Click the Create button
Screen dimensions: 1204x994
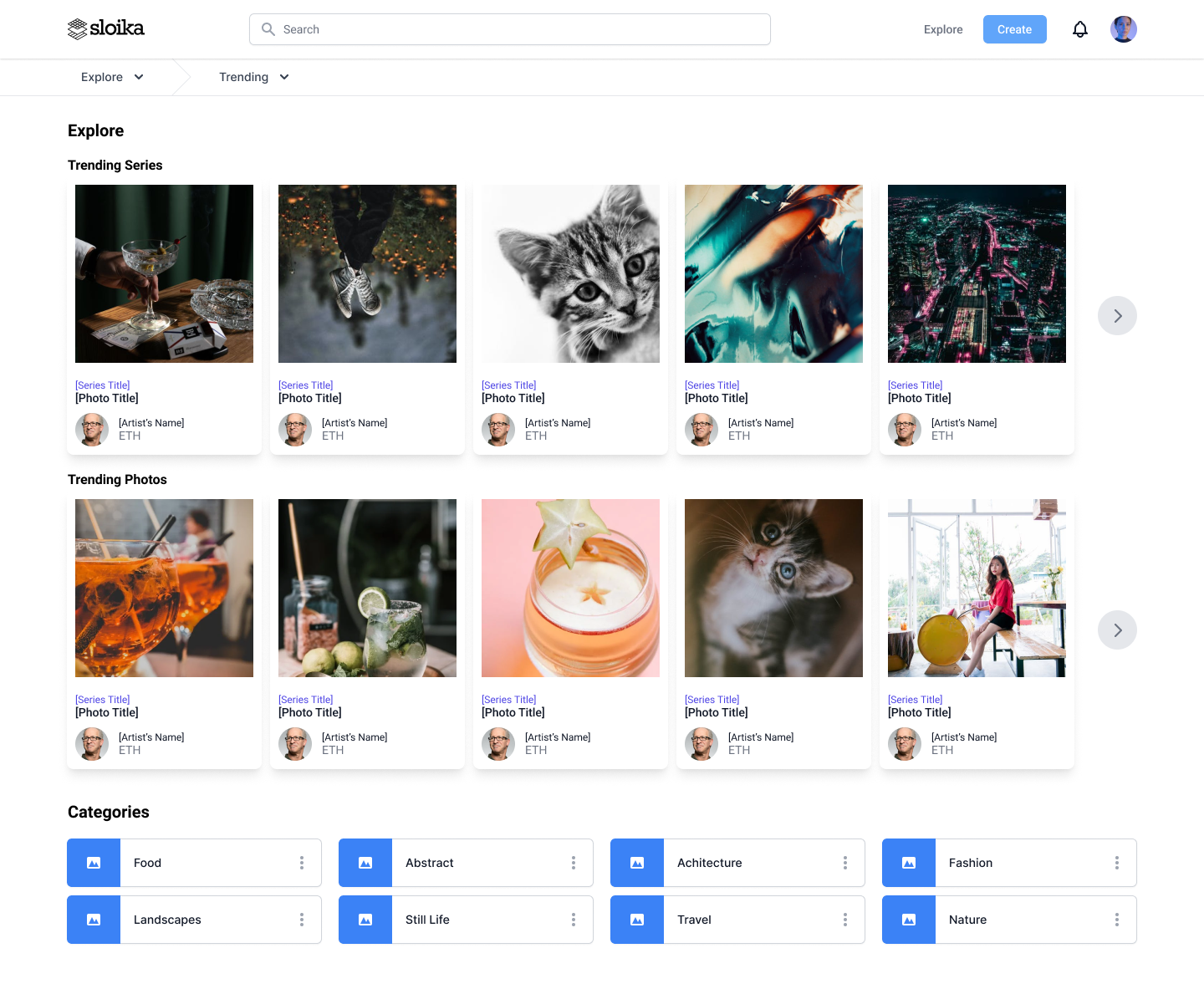[x=1015, y=29]
